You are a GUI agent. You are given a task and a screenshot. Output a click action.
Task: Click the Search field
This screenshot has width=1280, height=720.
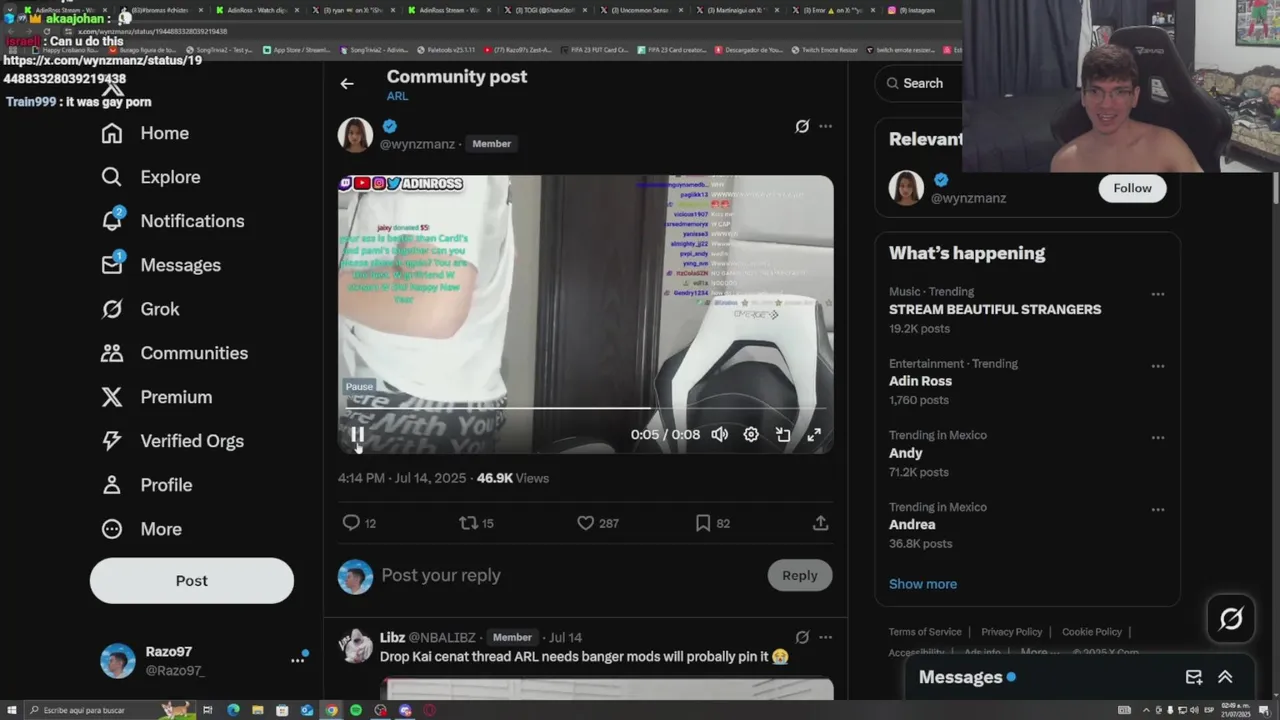coord(920,83)
